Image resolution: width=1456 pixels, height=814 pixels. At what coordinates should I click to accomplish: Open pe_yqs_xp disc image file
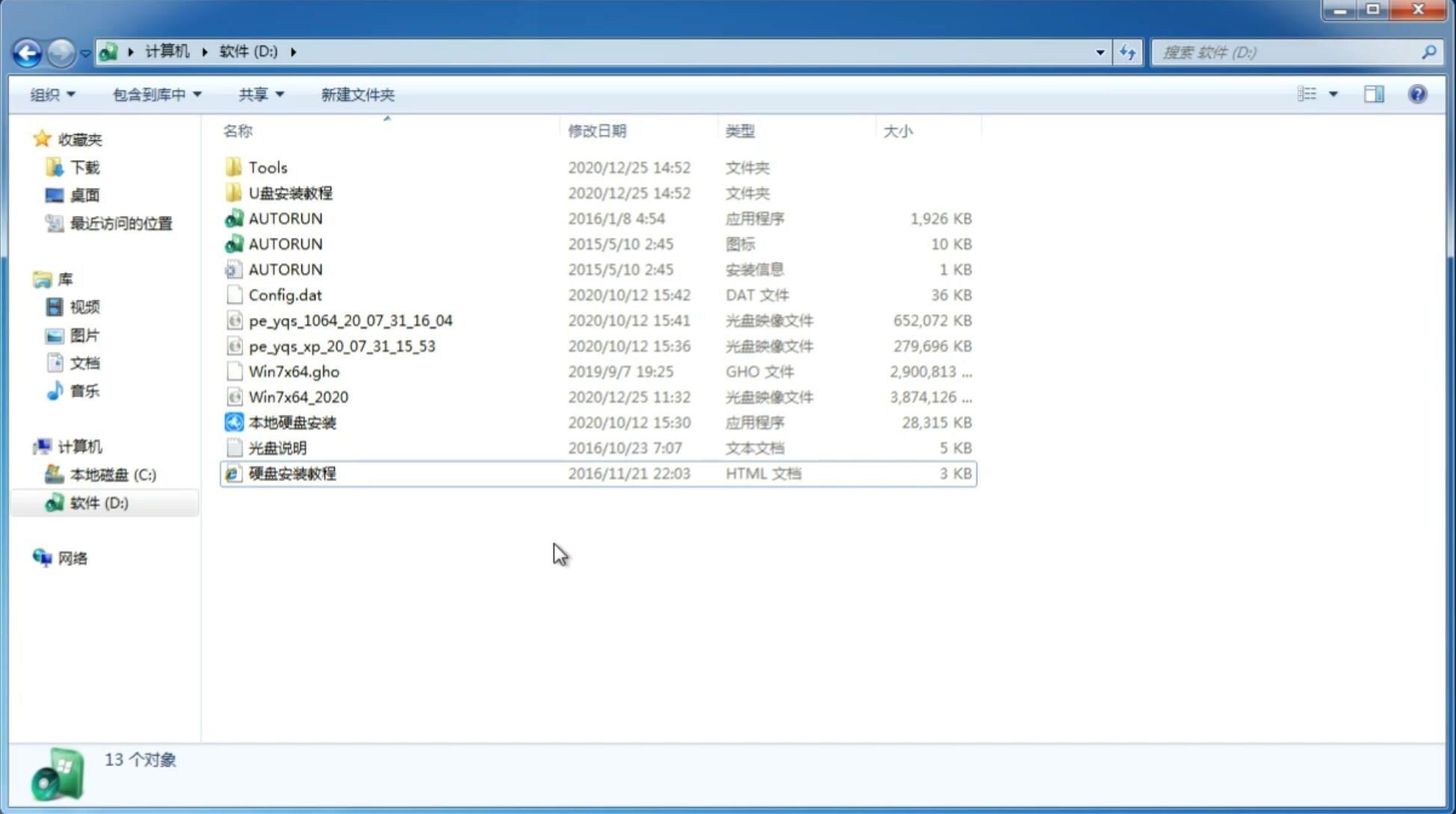coord(343,345)
